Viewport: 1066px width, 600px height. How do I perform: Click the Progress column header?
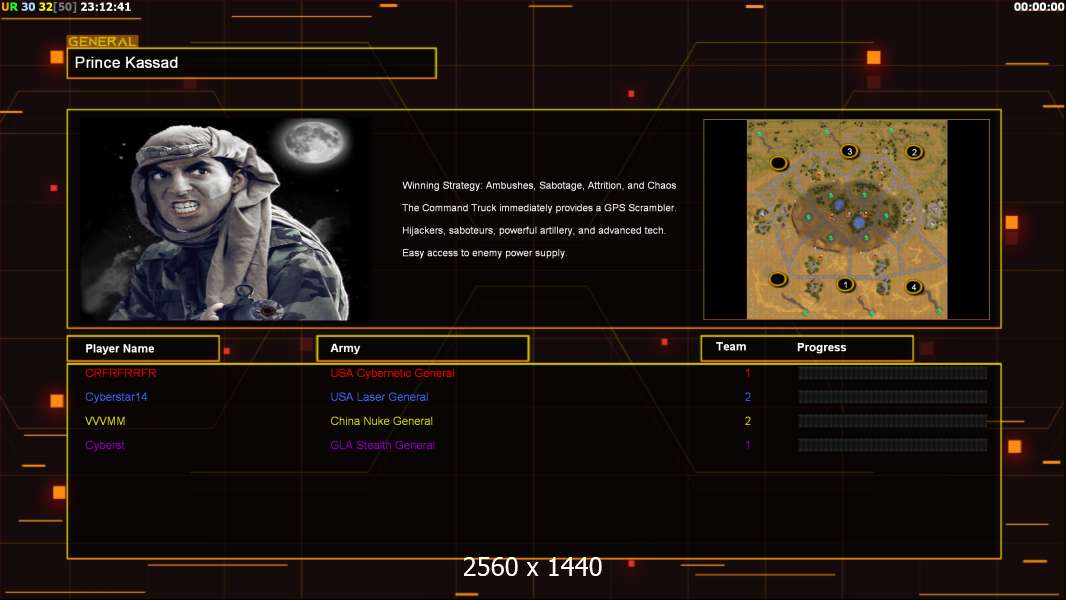[821, 347]
